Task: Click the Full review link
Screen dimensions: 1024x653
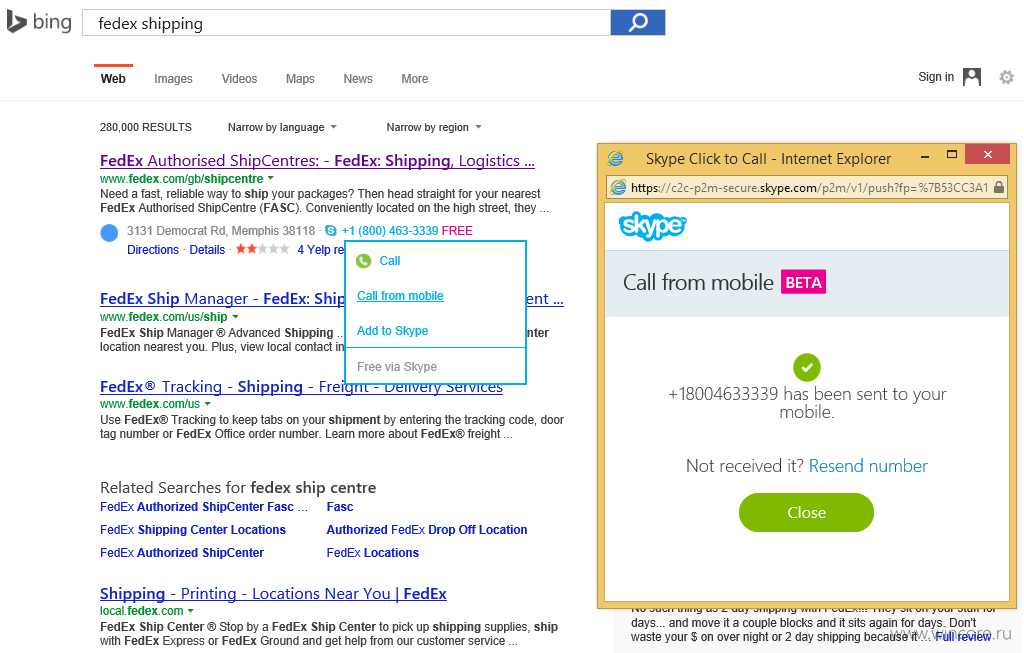Action: point(963,637)
